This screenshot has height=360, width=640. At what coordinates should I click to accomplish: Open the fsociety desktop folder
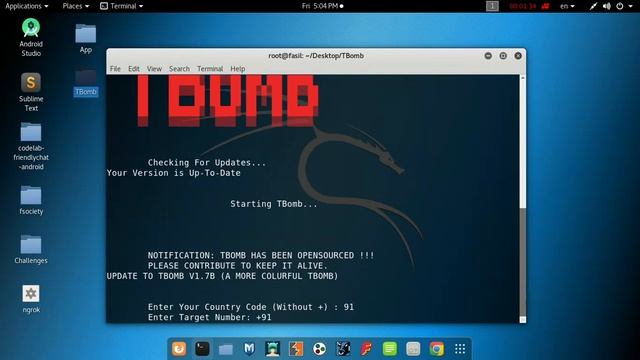[x=31, y=200]
